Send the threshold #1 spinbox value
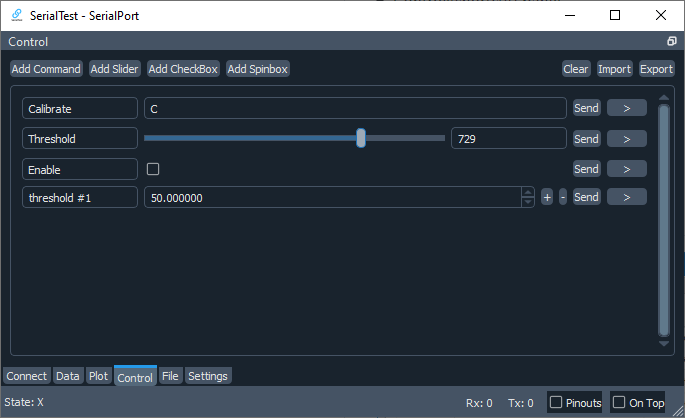The width and height of the screenshot is (685, 418). (586, 197)
